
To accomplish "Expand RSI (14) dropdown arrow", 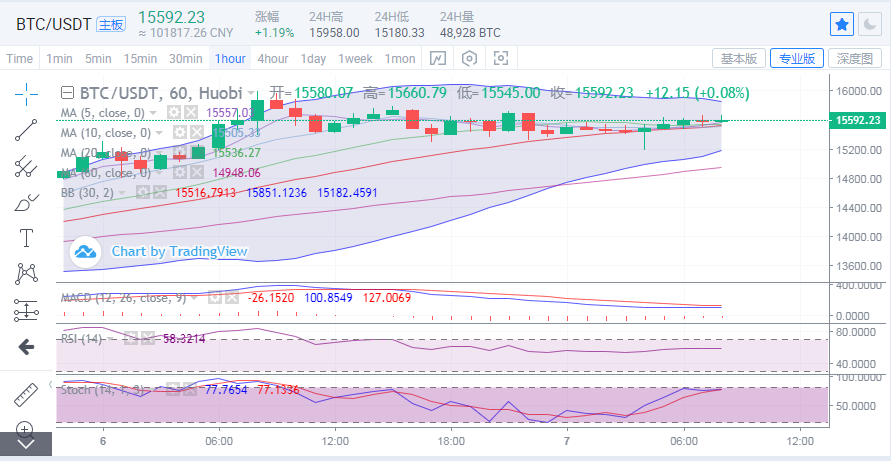I will pos(110,339).
